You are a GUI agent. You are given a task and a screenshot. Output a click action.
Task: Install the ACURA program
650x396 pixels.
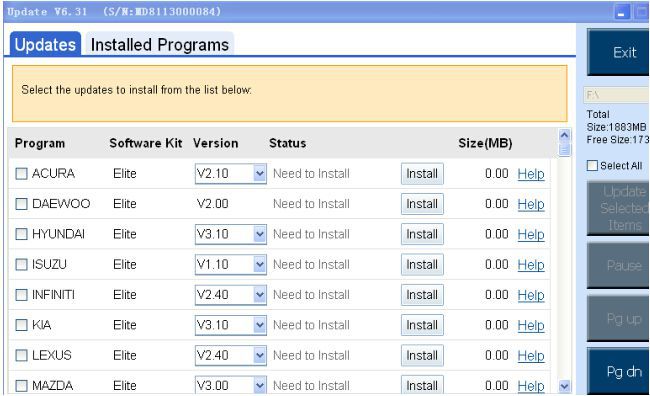coord(422,173)
